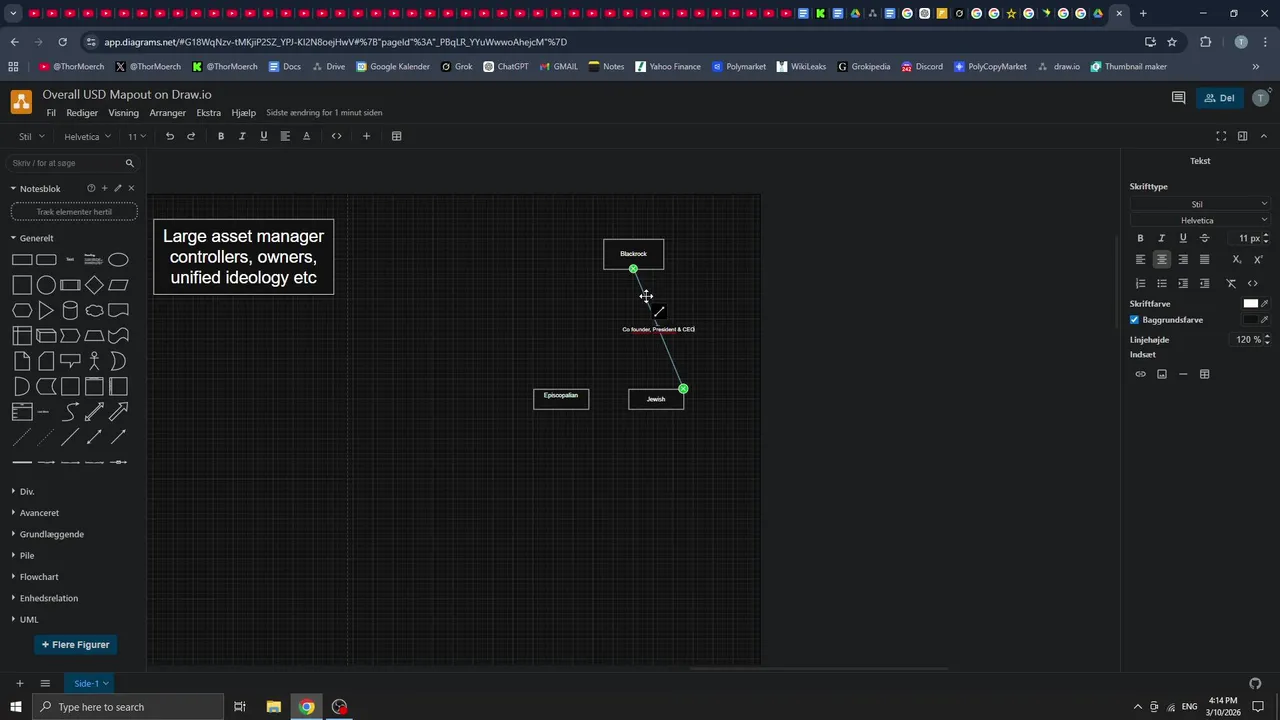Screen dimensions: 1280x720
Task: Select the cloud shape in Generelt
Action: click(94, 310)
